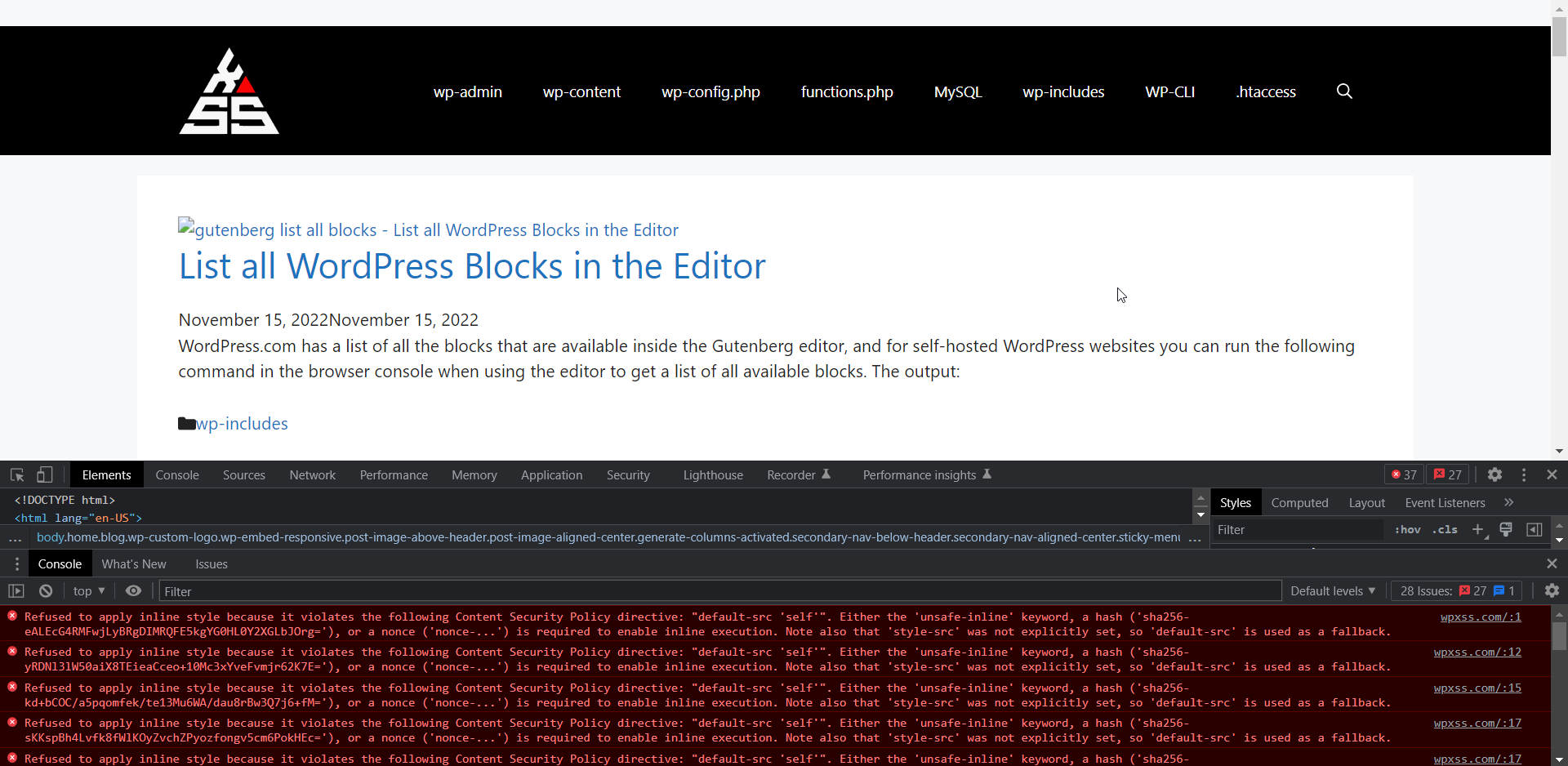This screenshot has width=1568, height=766.
Task: Open the MySQL menu link
Action: (958, 91)
